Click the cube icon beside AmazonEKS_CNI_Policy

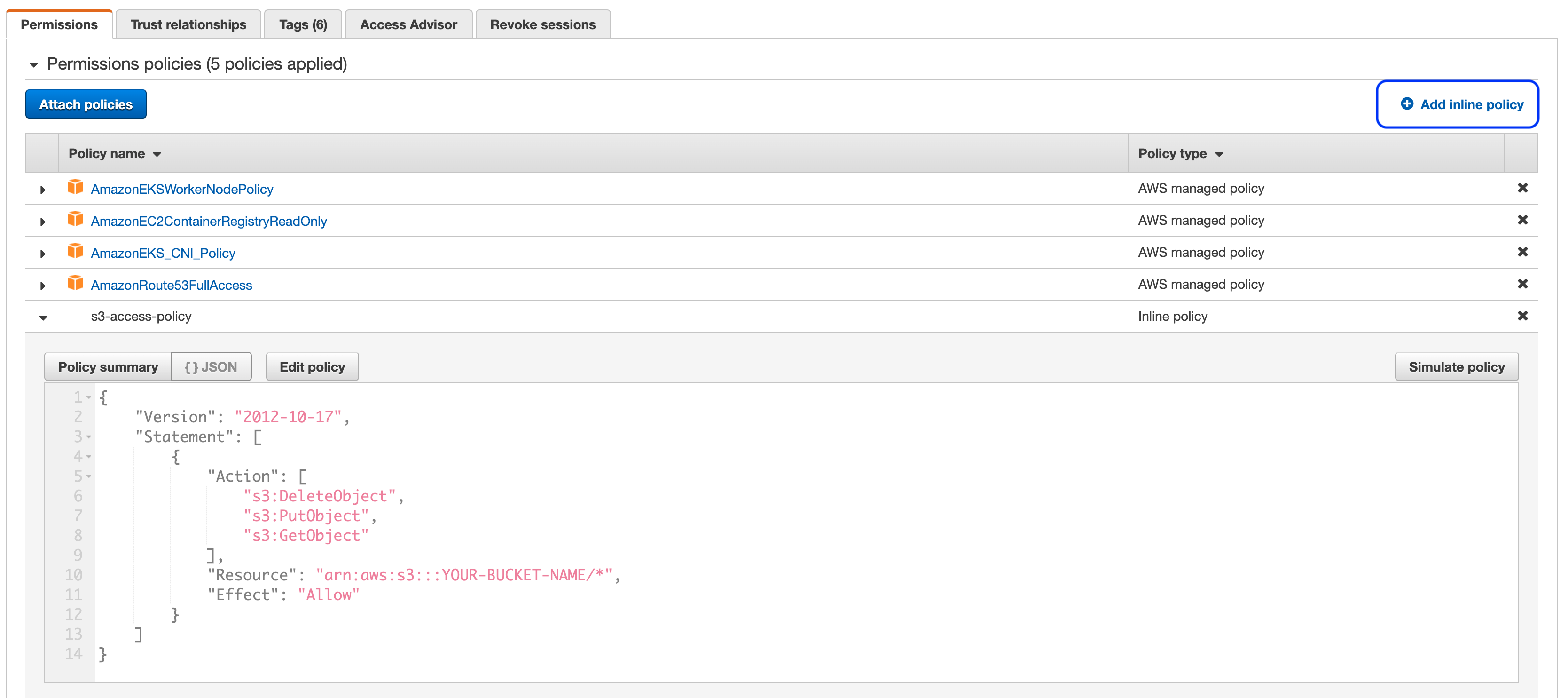pyautogui.click(x=76, y=252)
